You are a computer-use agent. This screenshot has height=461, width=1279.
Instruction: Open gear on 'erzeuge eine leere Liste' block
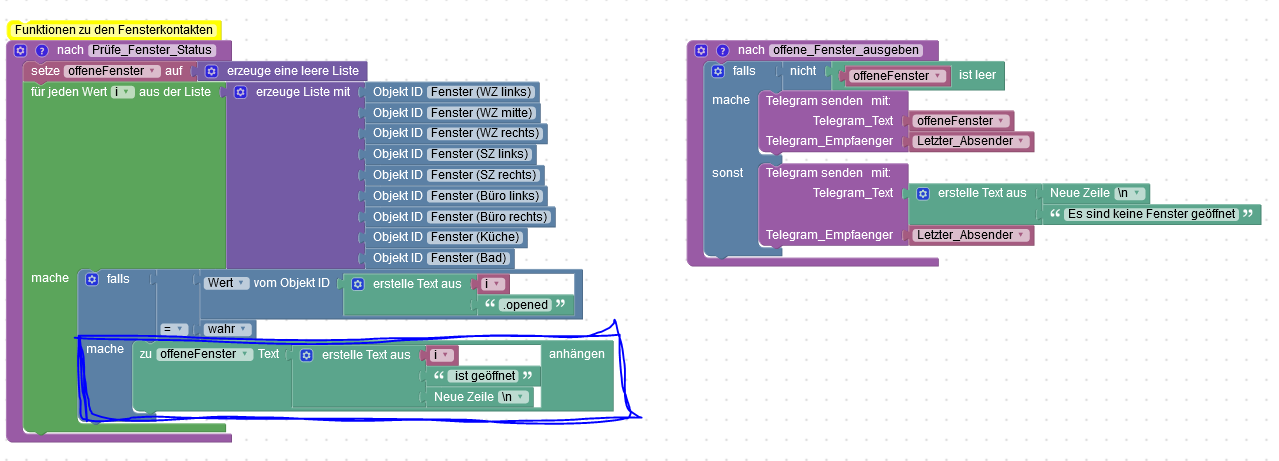coord(211,71)
